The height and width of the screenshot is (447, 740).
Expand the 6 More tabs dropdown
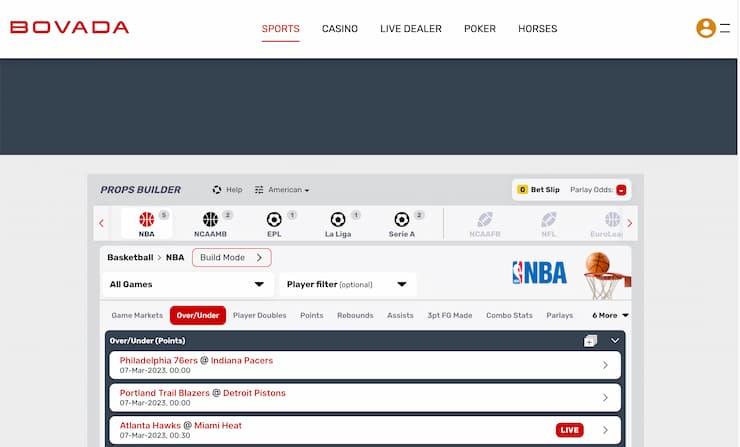coord(610,315)
